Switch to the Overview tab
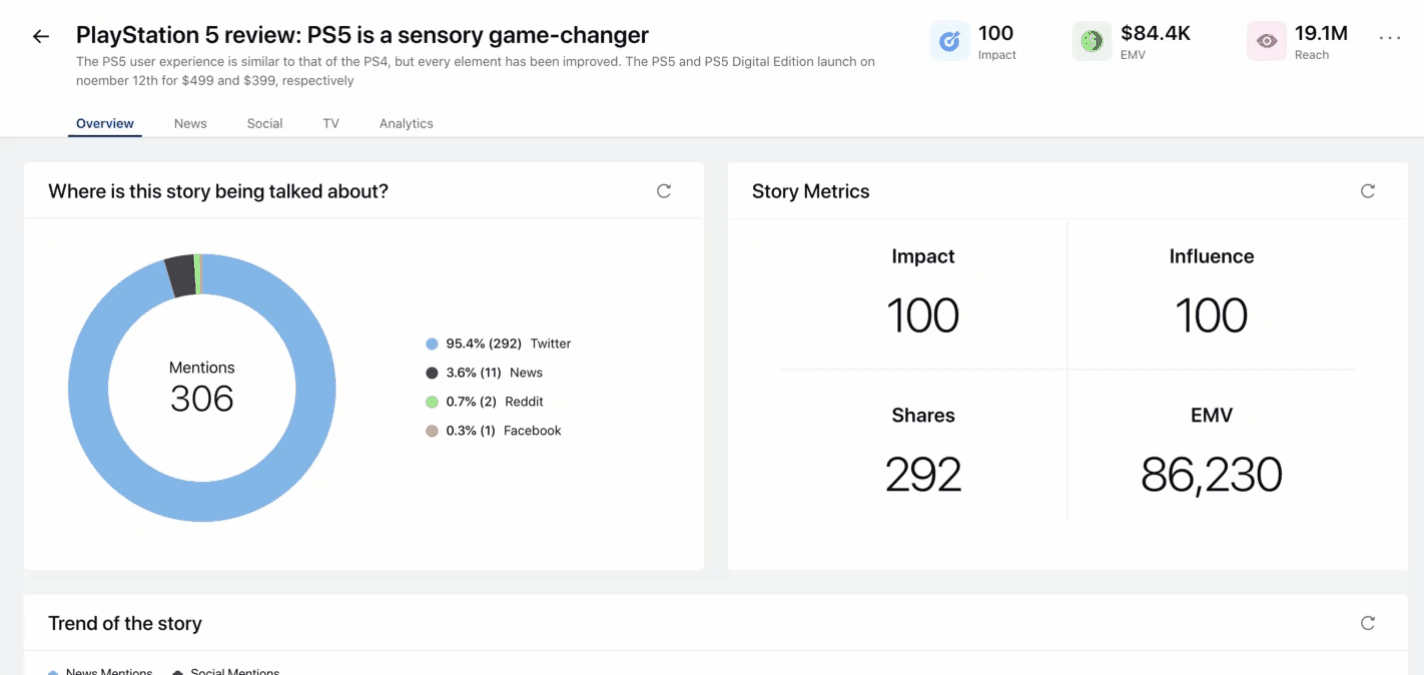The height and width of the screenshot is (675, 1424). click(105, 124)
